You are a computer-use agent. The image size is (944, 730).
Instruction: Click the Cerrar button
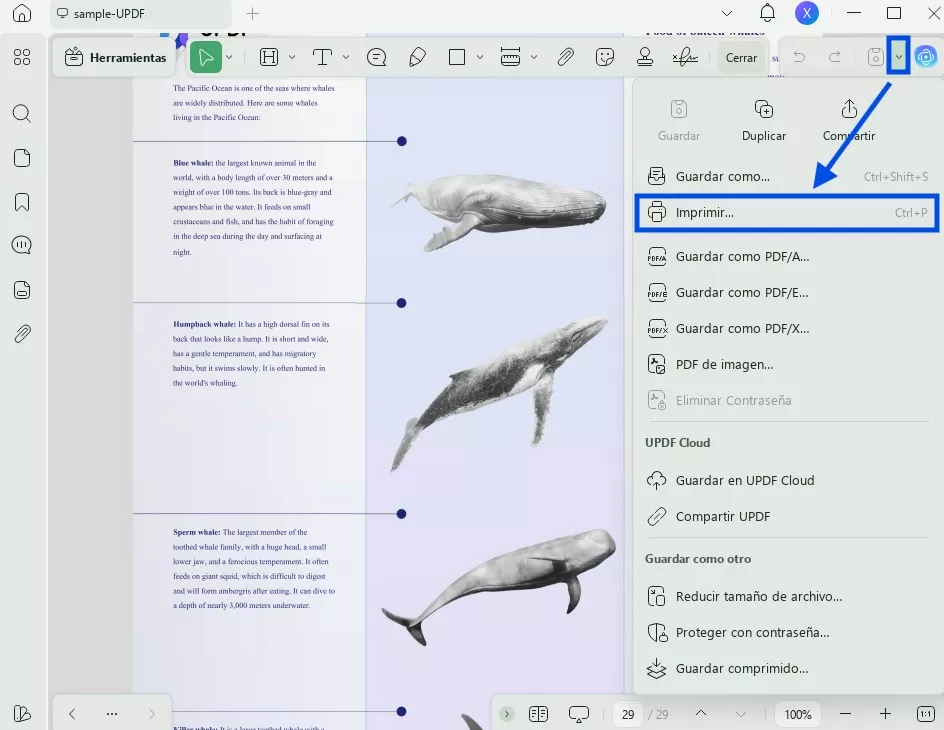click(741, 58)
